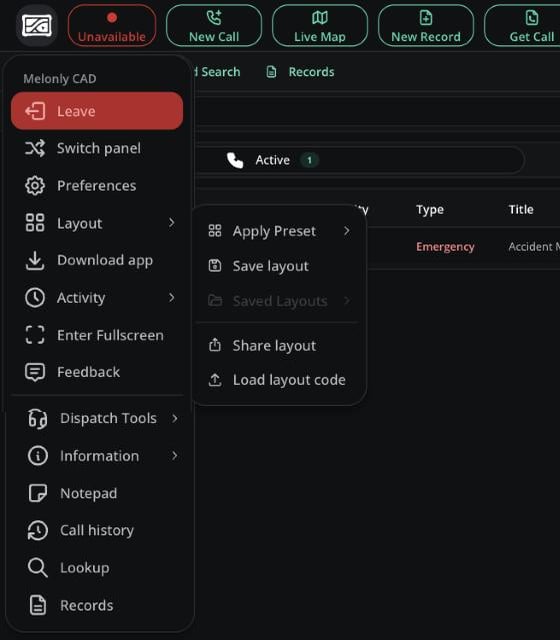This screenshot has height=640, width=560.
Task: Click the Title column header
Action: [x=521, y=209]
